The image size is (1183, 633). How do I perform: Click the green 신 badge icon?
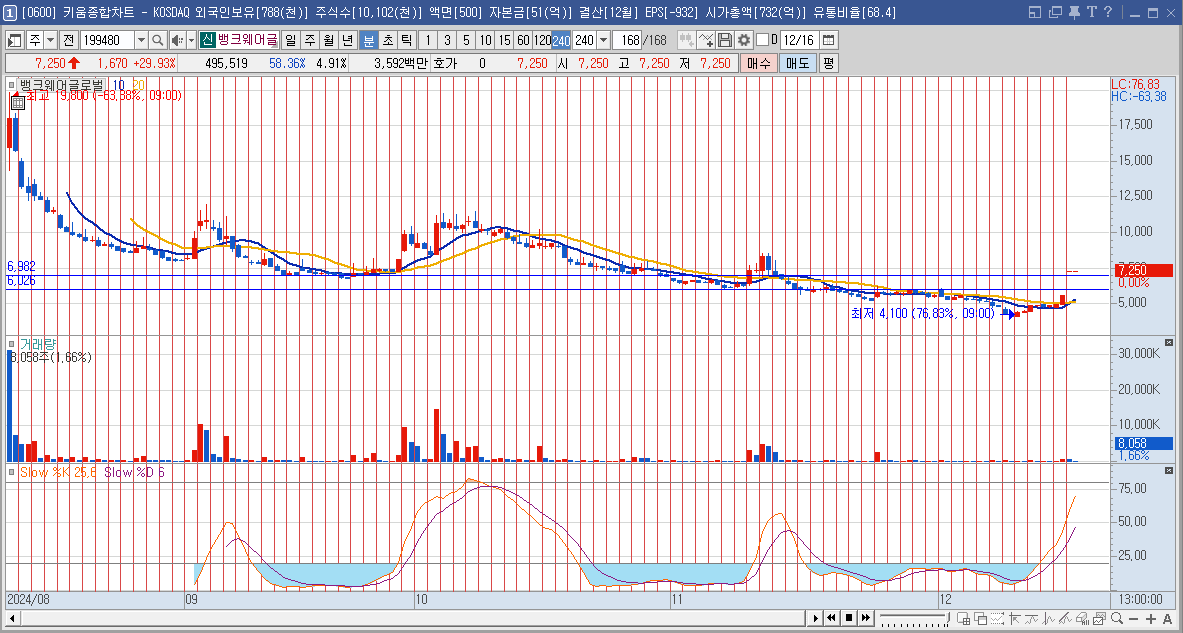click(207, 40)
